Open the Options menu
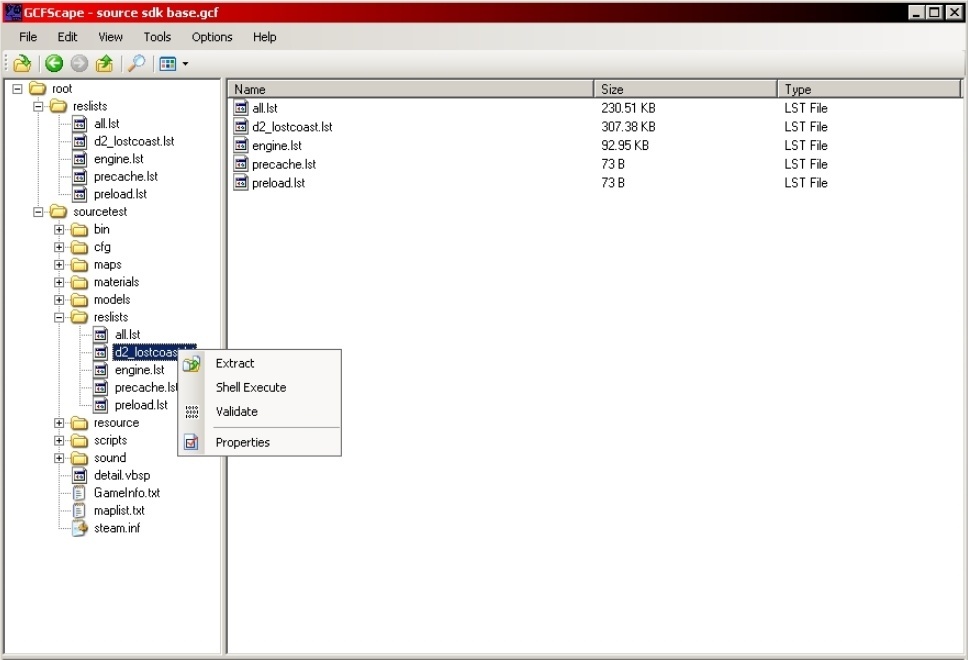The width and height of the screenshot is (968, 660). tap(212, 37)
